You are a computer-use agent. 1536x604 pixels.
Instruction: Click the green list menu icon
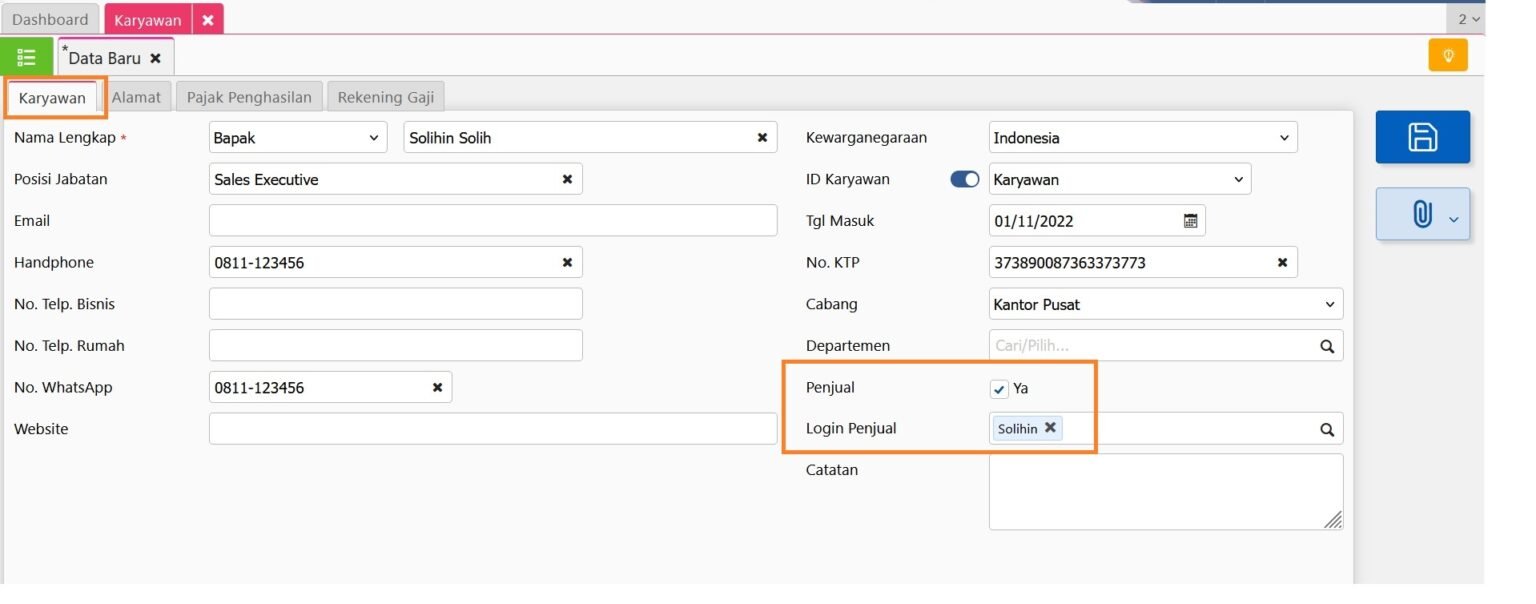click(x=27, y=57)
